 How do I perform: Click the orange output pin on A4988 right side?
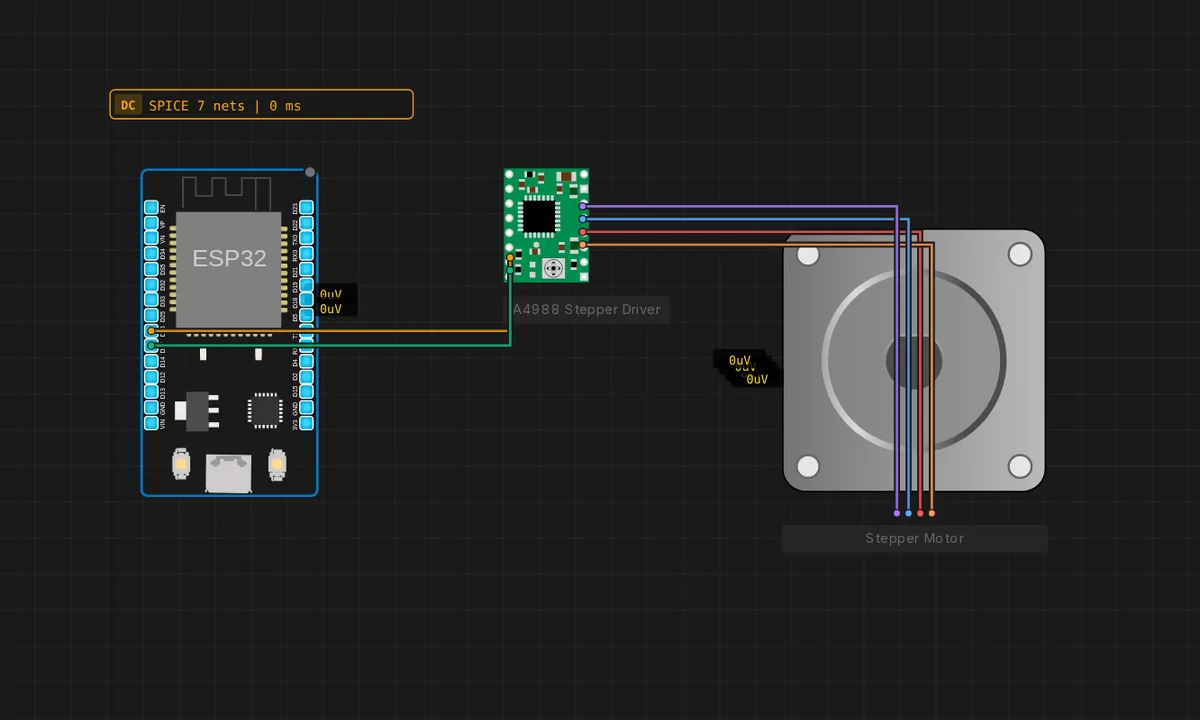pos(583,244)
